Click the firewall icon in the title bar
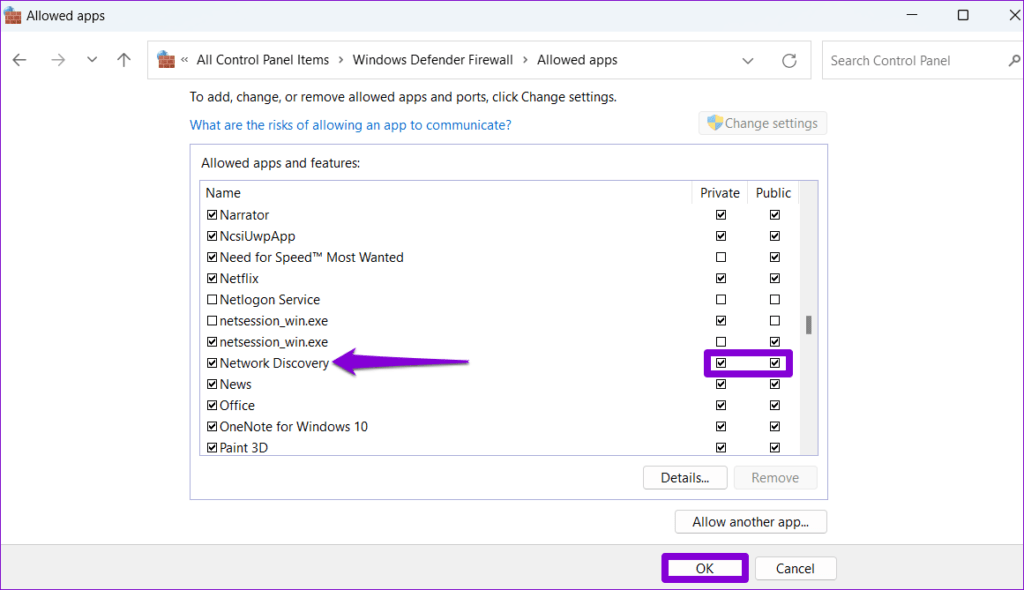This screenshot has width=1024, height=590. point(11,14)
